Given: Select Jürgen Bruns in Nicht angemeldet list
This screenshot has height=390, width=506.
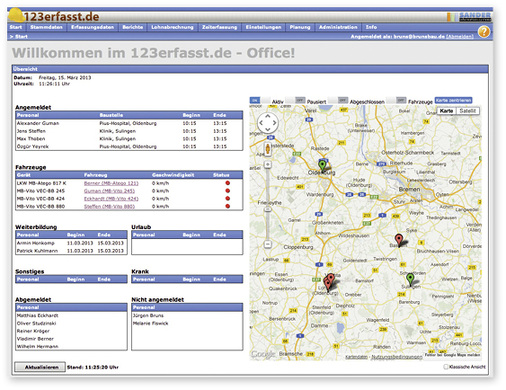Looking at the screenshot, I should (x=148, y=315).
